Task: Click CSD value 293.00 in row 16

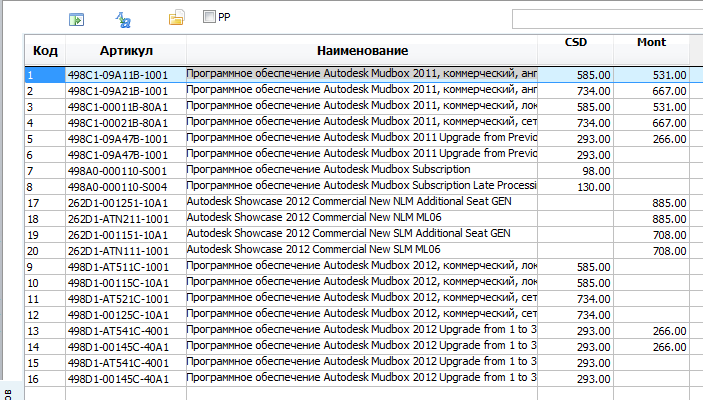Action: click(593, 379)
